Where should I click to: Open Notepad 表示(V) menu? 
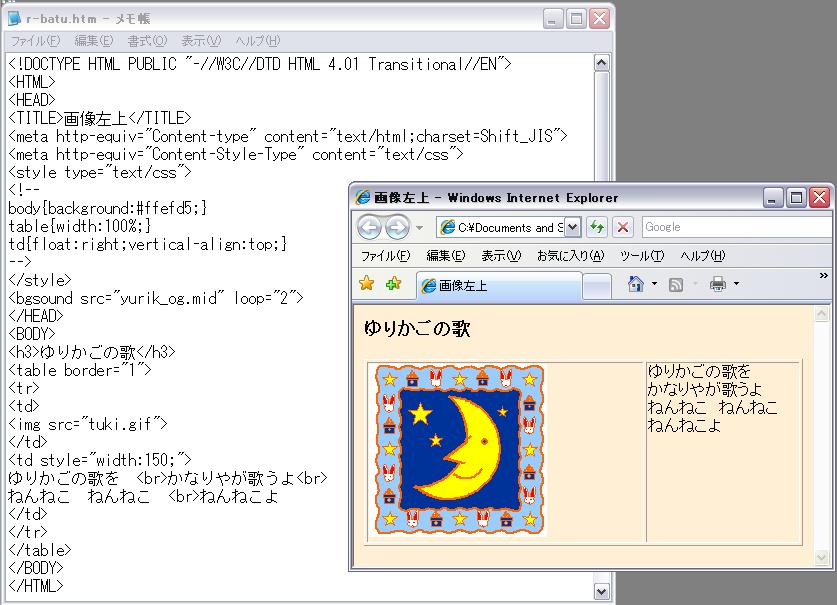tap(201, 41)
